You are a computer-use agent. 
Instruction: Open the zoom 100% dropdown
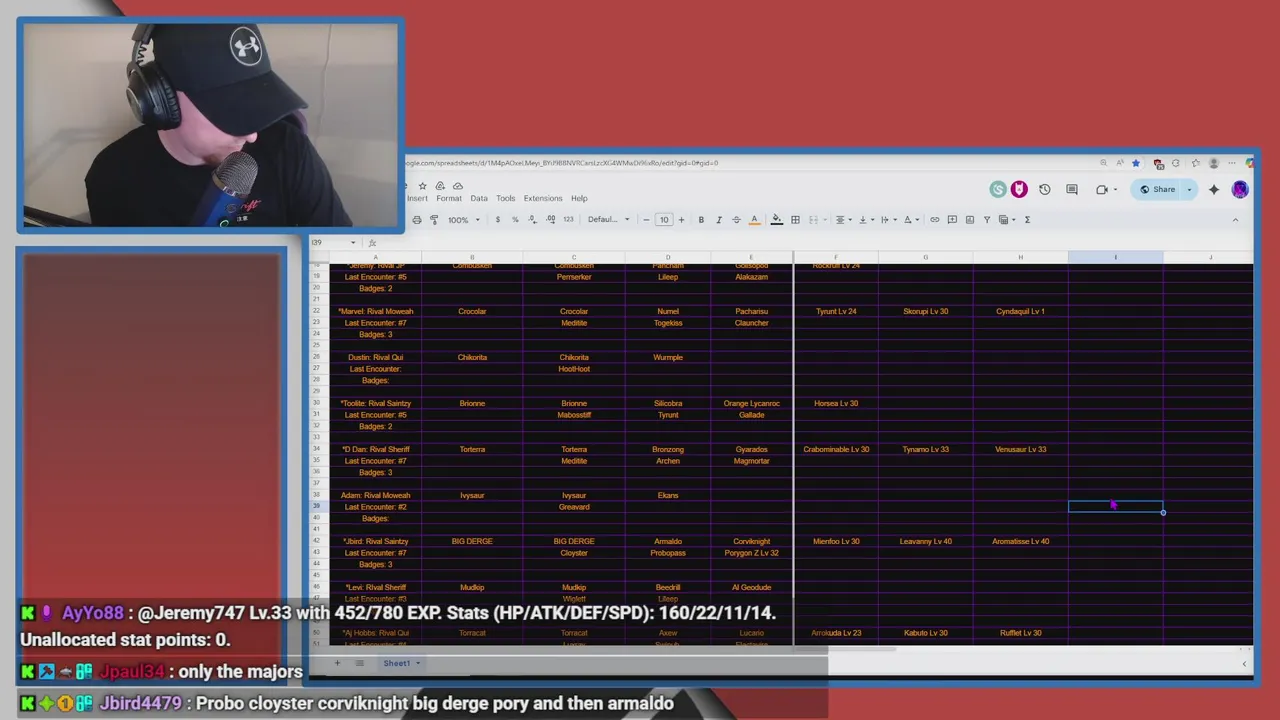pos(463,220)
